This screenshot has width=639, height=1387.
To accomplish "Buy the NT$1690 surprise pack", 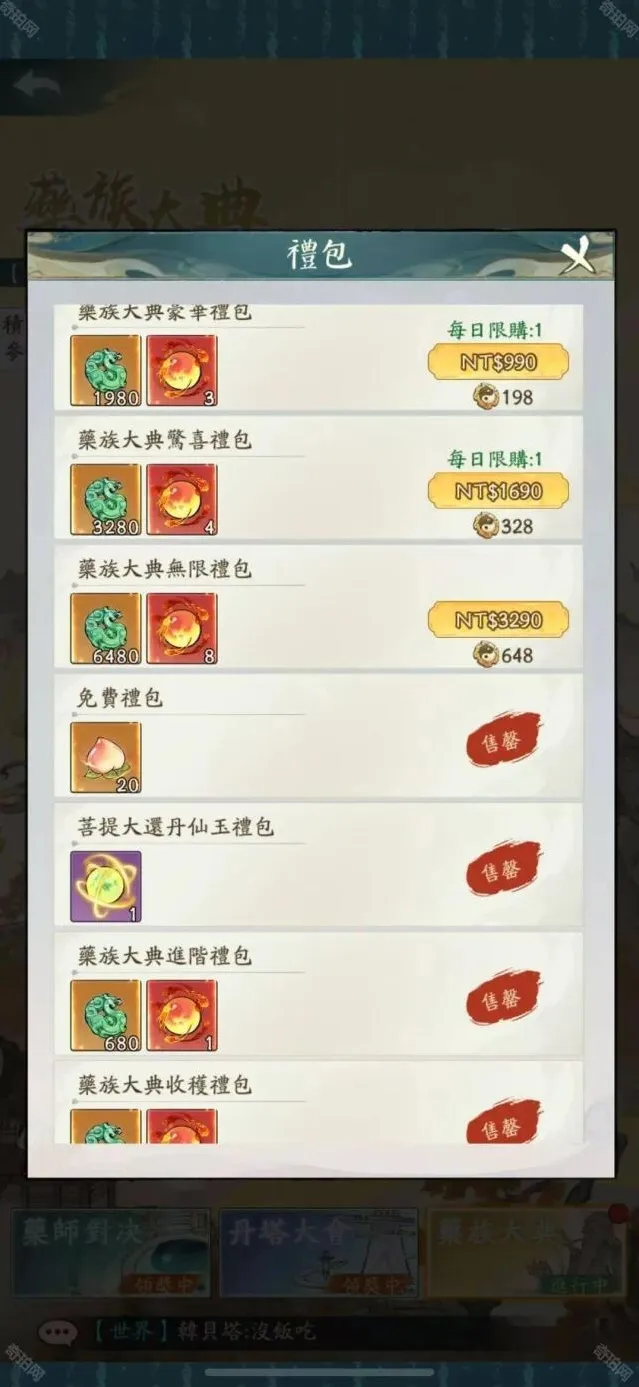I will click(498, 491).
